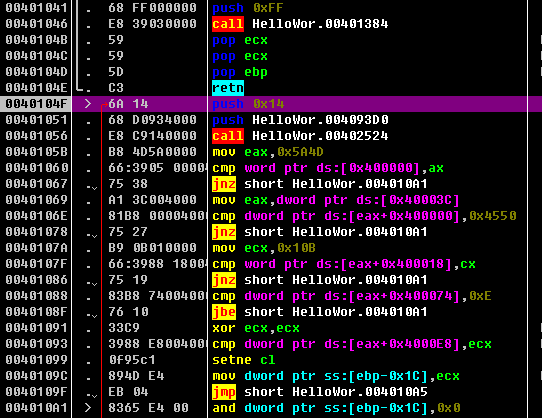Viewport: 542px width, 418px height.
Task: Select address 00401088
Action: click(36, 296)
